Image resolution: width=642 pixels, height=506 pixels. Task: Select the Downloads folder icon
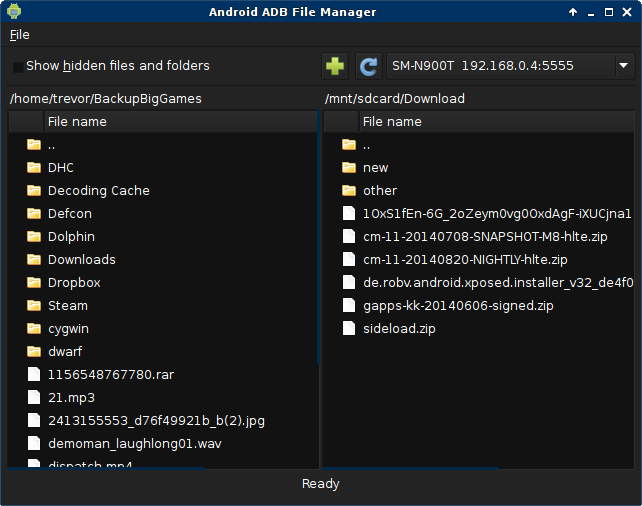coord(34,259)
